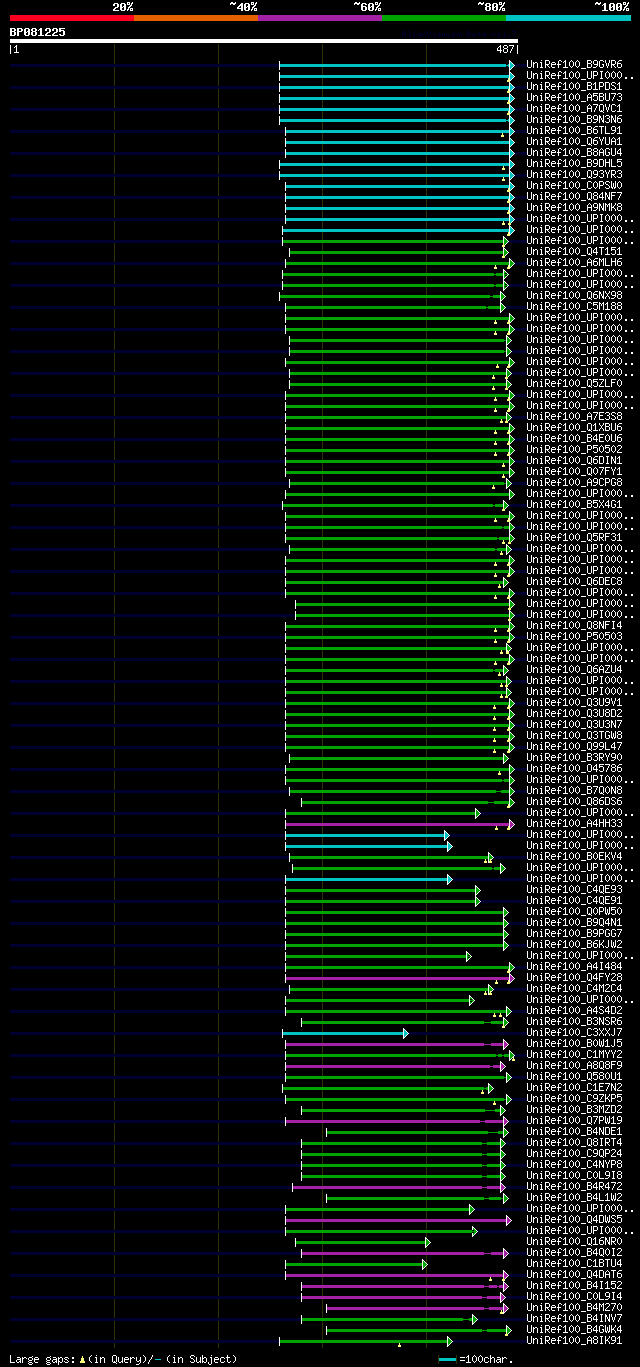Screen dimensions: 640x1367
Task: Select the UniRef100_Q6YUA1 label
Action: 573,141
